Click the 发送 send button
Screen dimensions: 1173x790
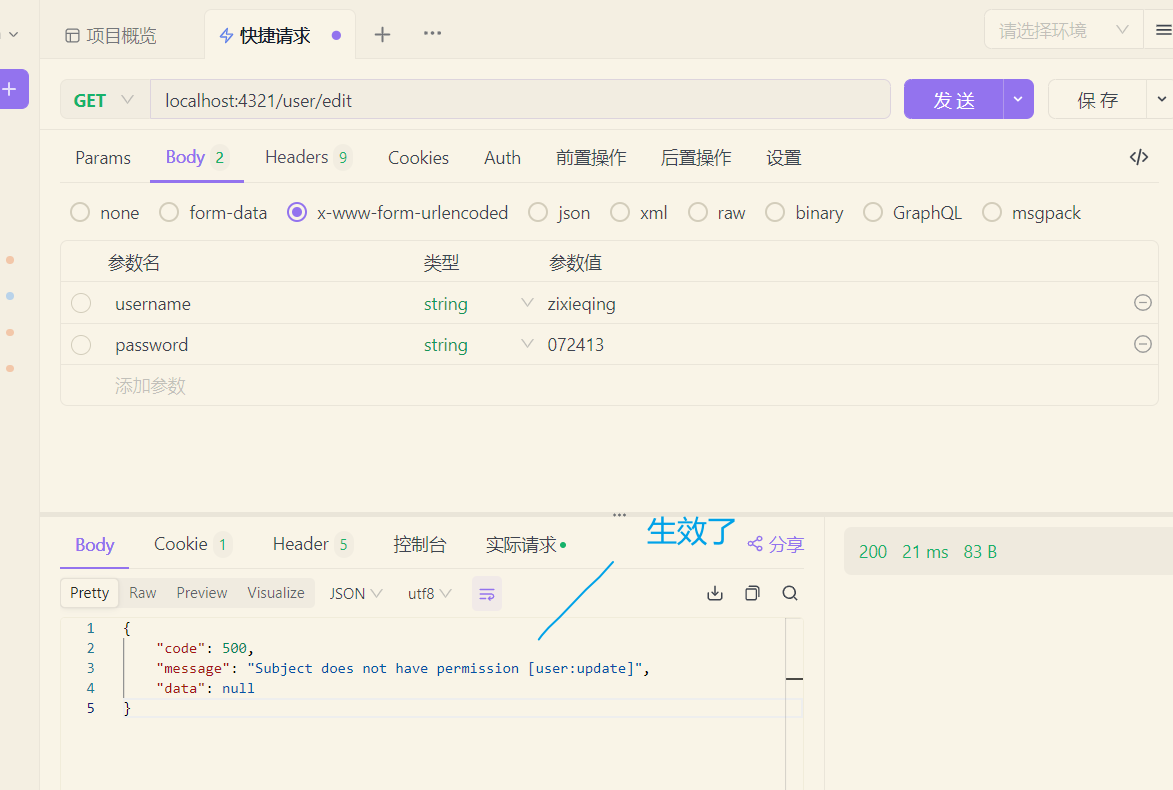(x=954, y=99)
